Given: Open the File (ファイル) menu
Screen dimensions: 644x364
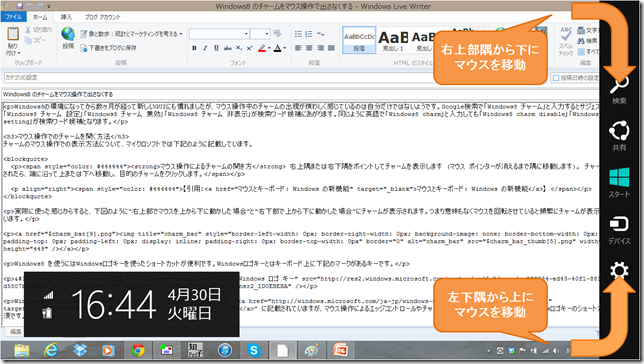Looking at the screenshot, I should 14,17.
